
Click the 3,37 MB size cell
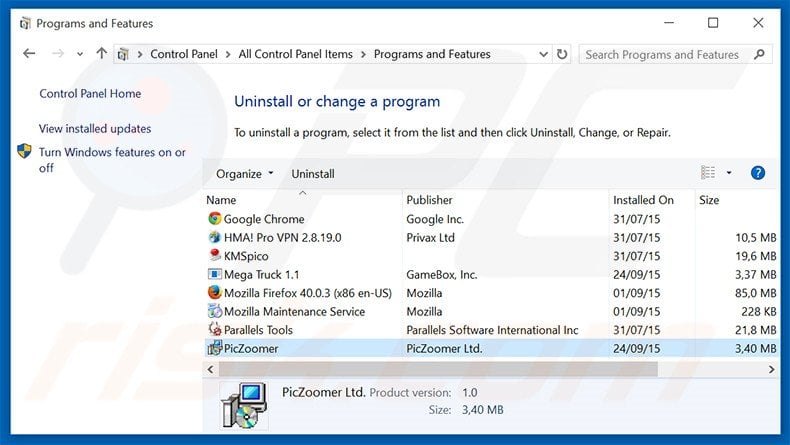(x=755, y=275)
